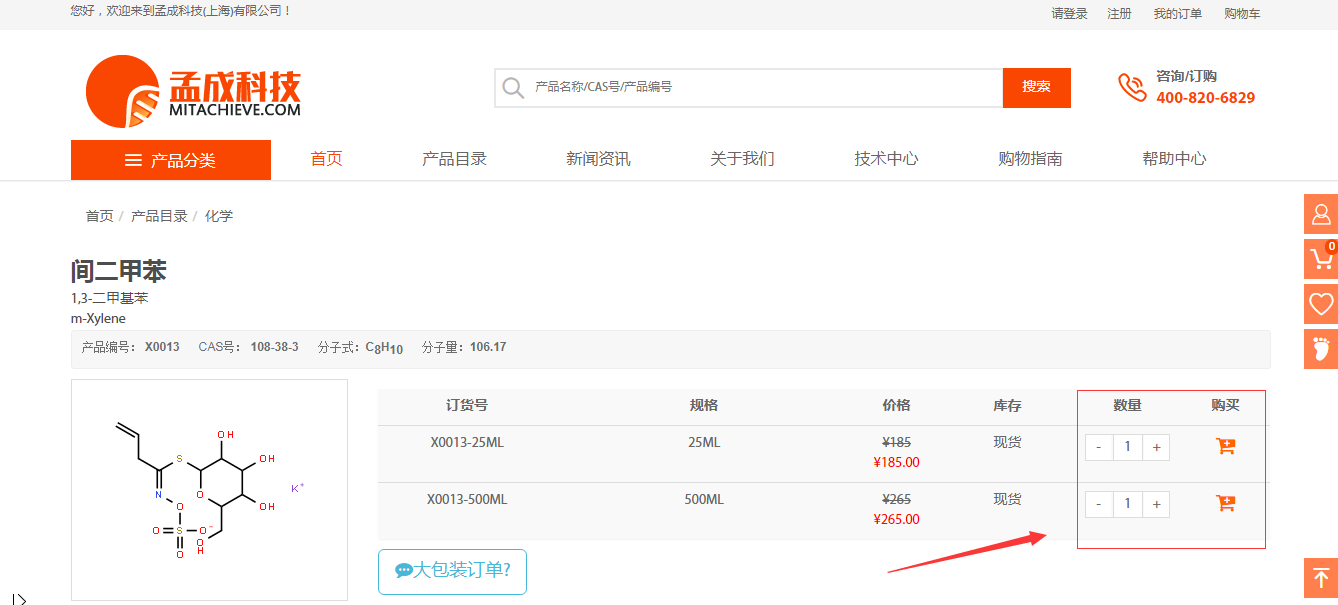Screen dimensions: 1338x605
Task: Open the shopping cart sidebar icon
Action: pos(1320,259)
